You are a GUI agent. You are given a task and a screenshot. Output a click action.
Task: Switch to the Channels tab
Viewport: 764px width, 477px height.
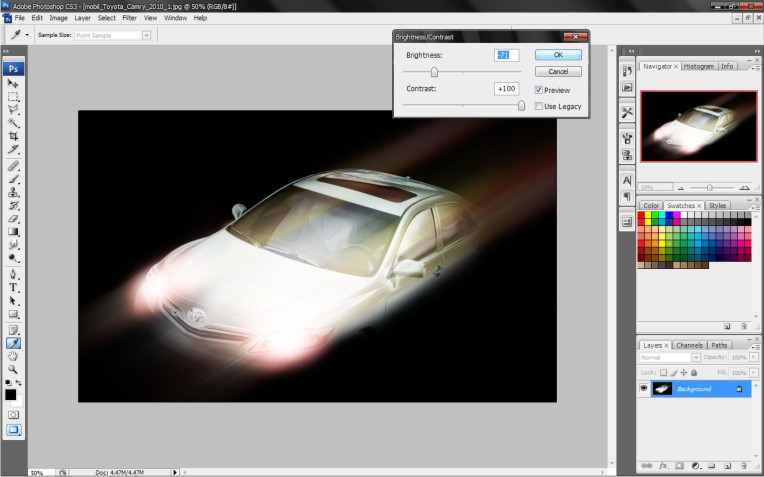689,345
